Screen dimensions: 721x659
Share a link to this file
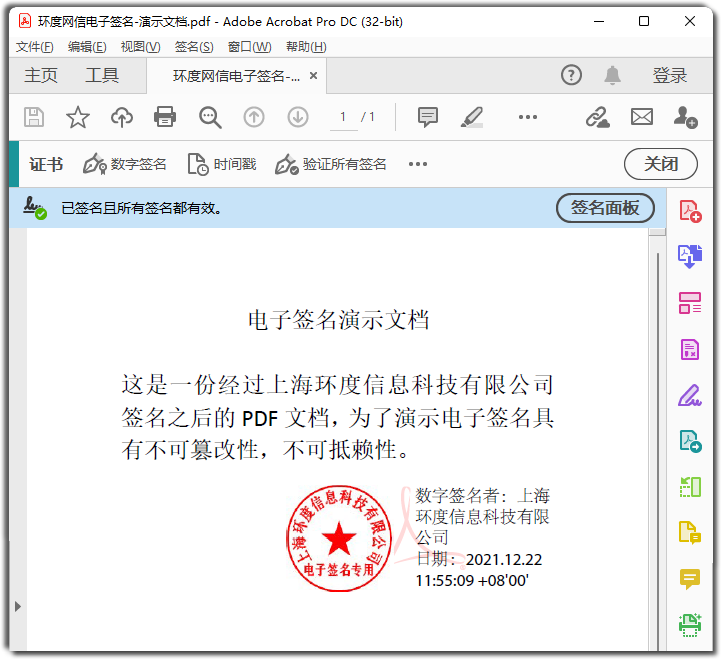598,117
